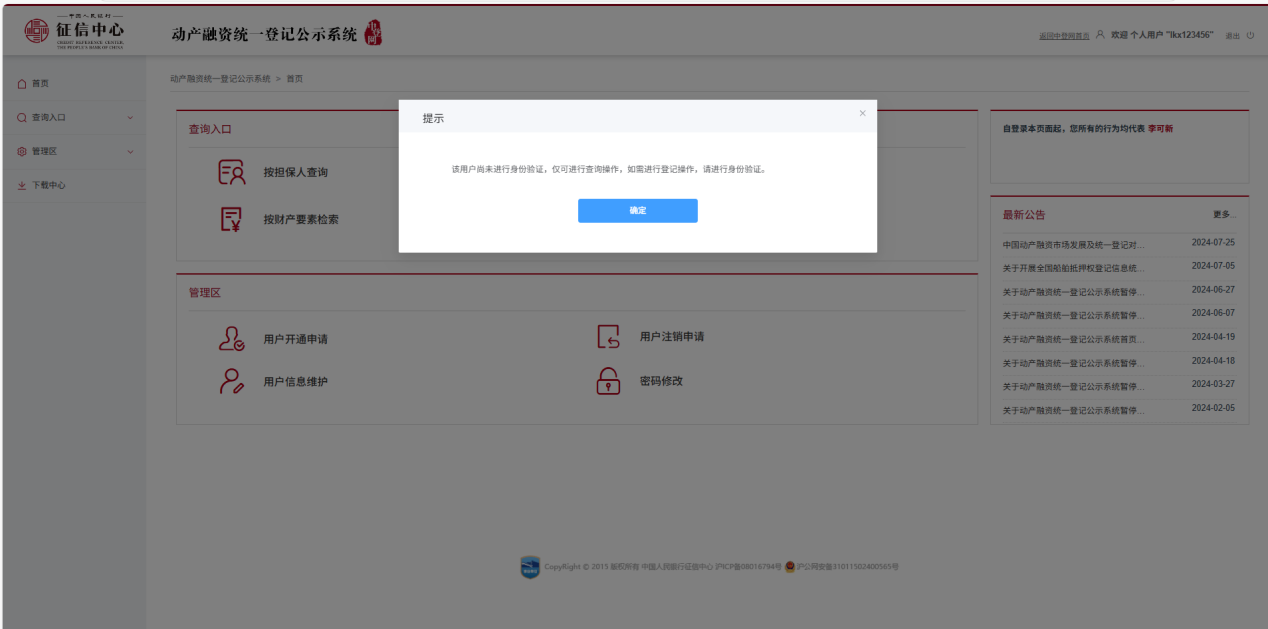Viewport: 1268px width, 629px height.
Task: Click the 最新公告 panel heading
Action: click(x=1024, y=215)
